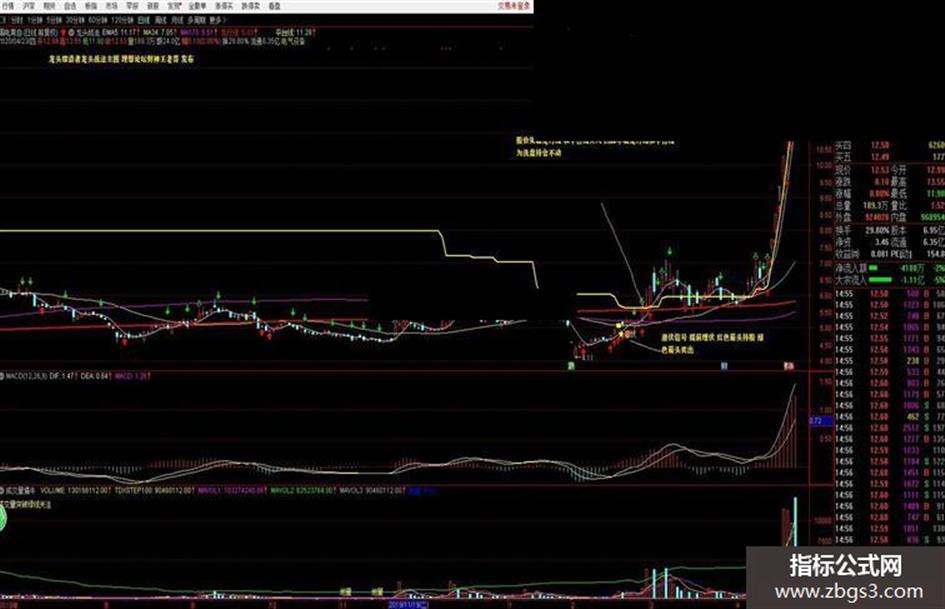
Task: Click the green MAVOL2 legend value
Action: coord(303,491)
